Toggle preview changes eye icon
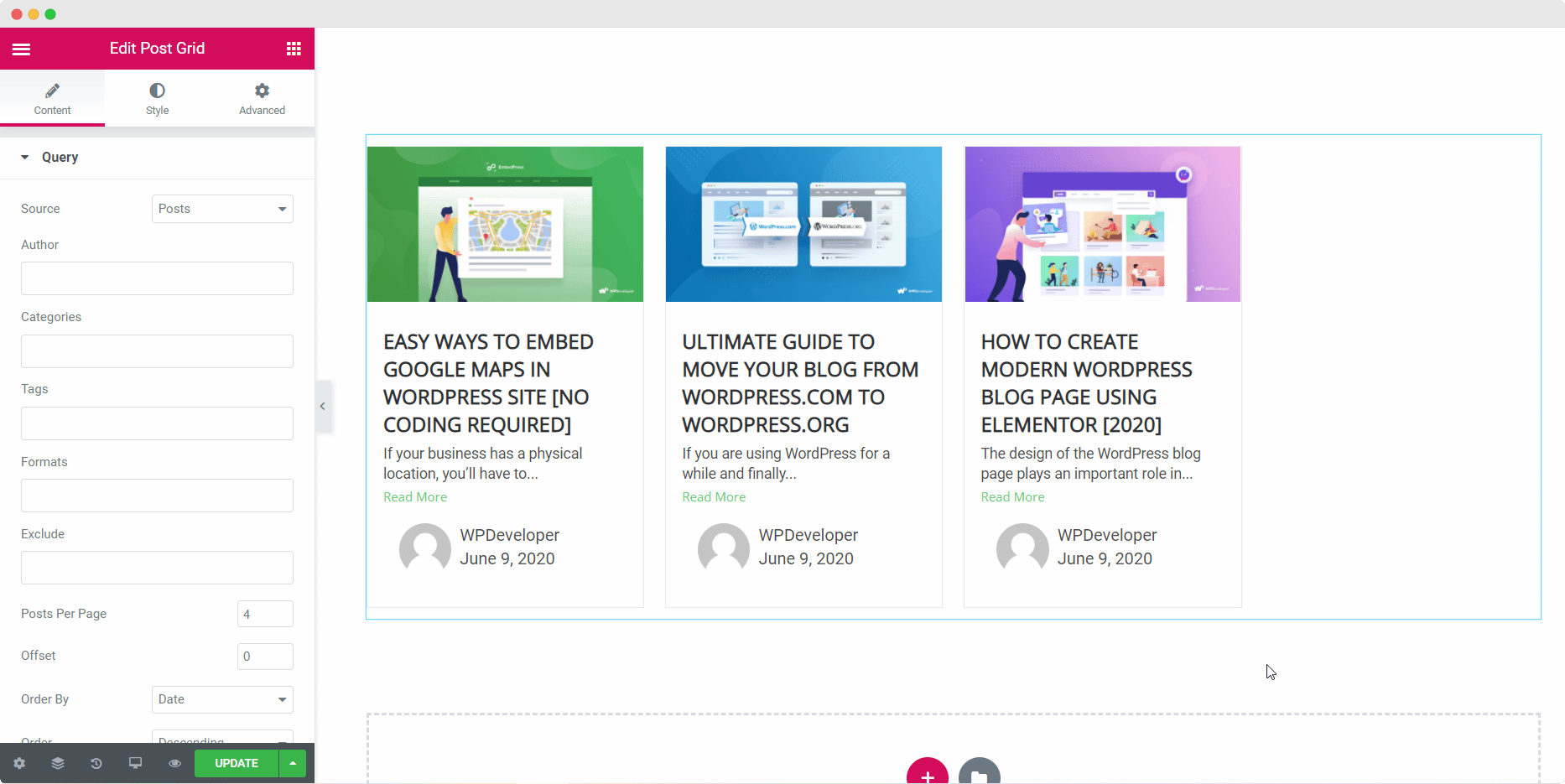 (x=174, y=763)
